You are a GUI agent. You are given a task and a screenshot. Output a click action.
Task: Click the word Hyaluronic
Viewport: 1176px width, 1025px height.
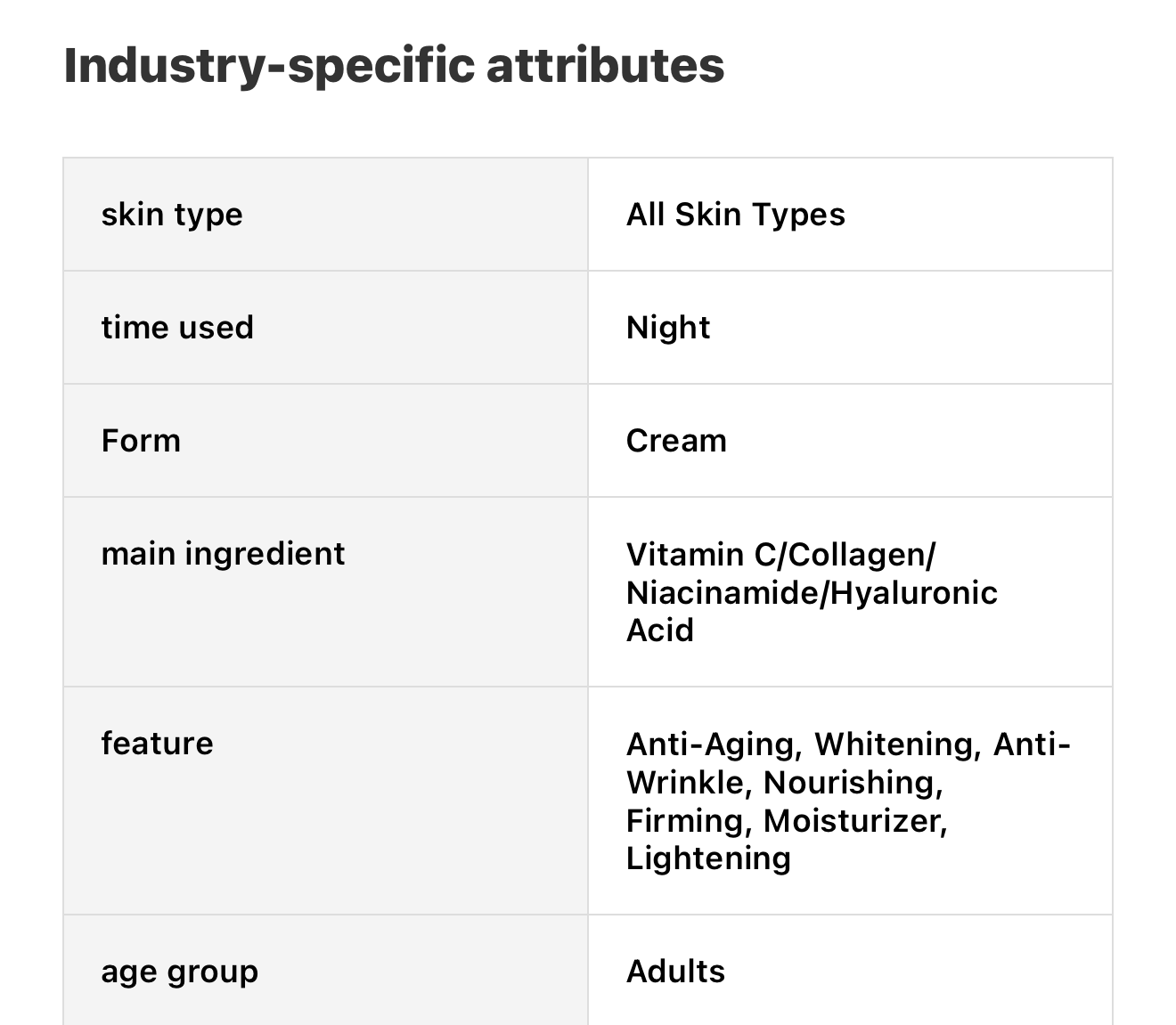pyautogui.click(x=913, y=593)
